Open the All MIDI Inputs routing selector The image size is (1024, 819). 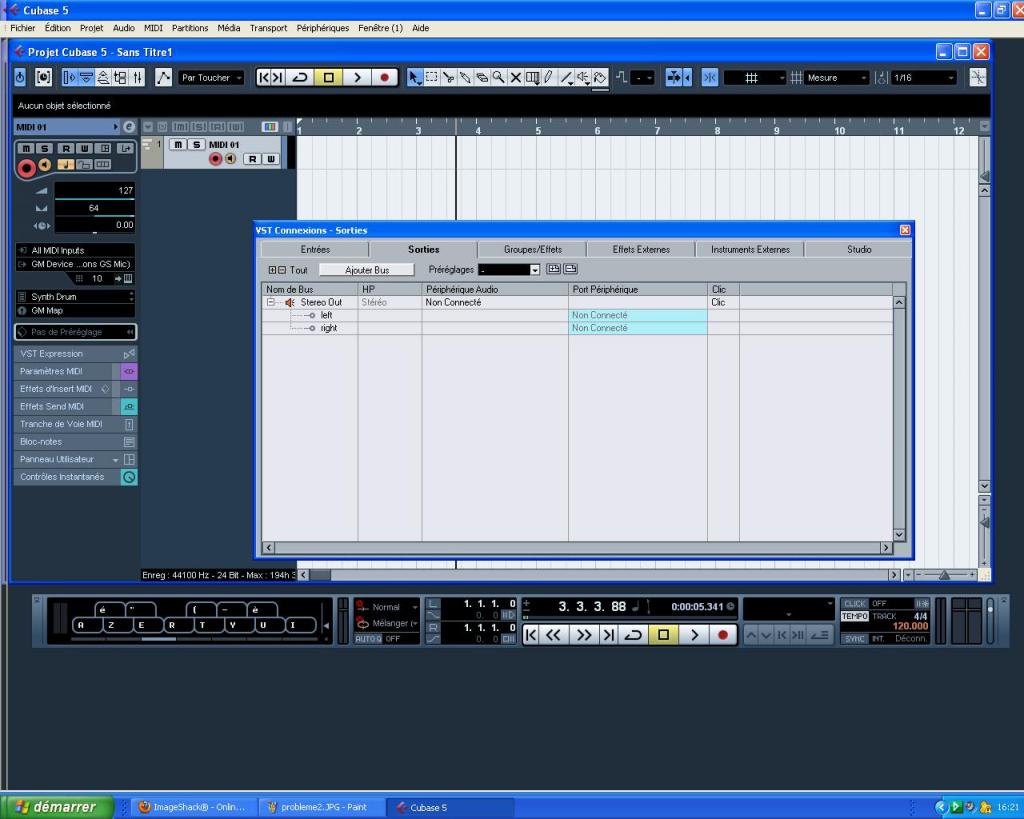click(x=76, y=250)
